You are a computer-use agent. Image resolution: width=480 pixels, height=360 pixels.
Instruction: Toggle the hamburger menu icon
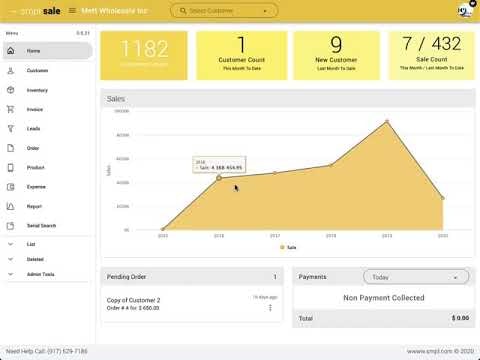[x=72, y=11]
